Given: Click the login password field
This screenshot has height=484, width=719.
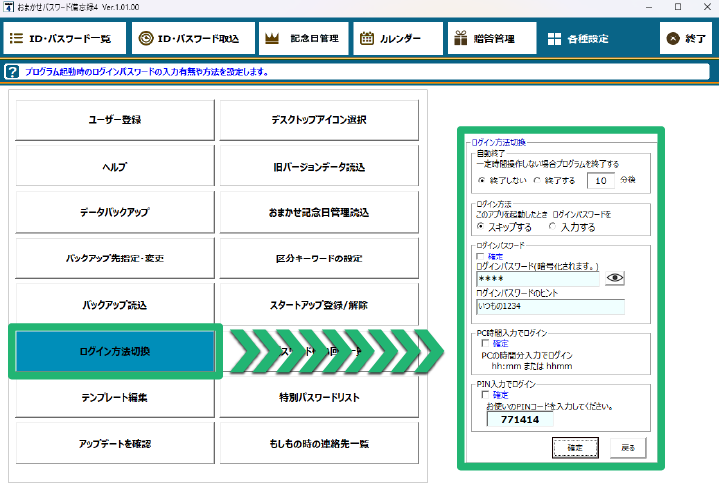Looking at the screenshot, I should pyautogui.click(x=538, y=279).
